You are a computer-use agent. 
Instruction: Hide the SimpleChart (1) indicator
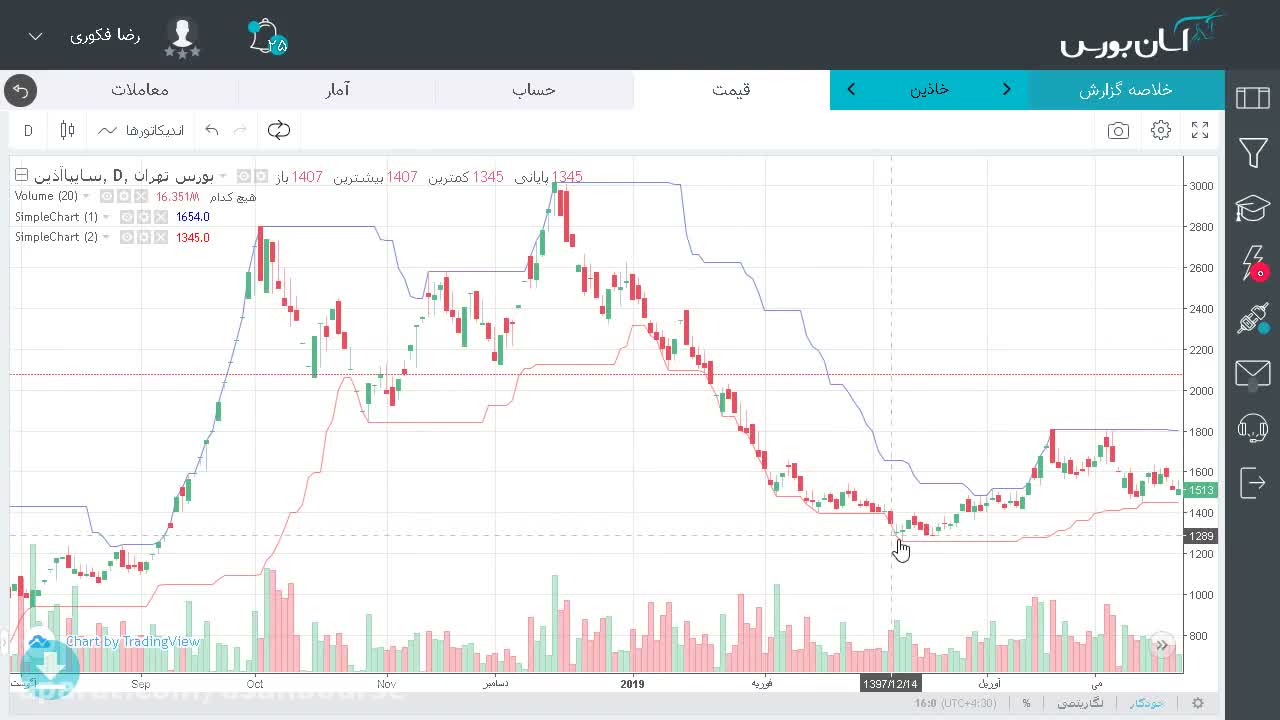click(x=127, y=217)
